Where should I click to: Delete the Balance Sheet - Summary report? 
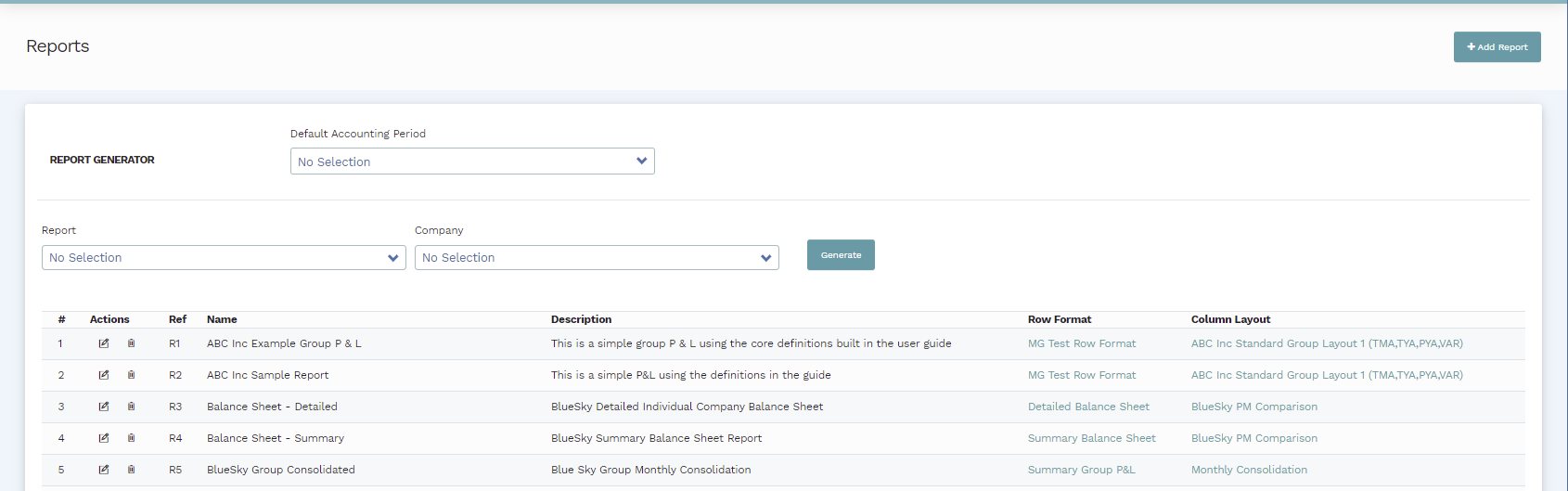(x=131, y=438)
